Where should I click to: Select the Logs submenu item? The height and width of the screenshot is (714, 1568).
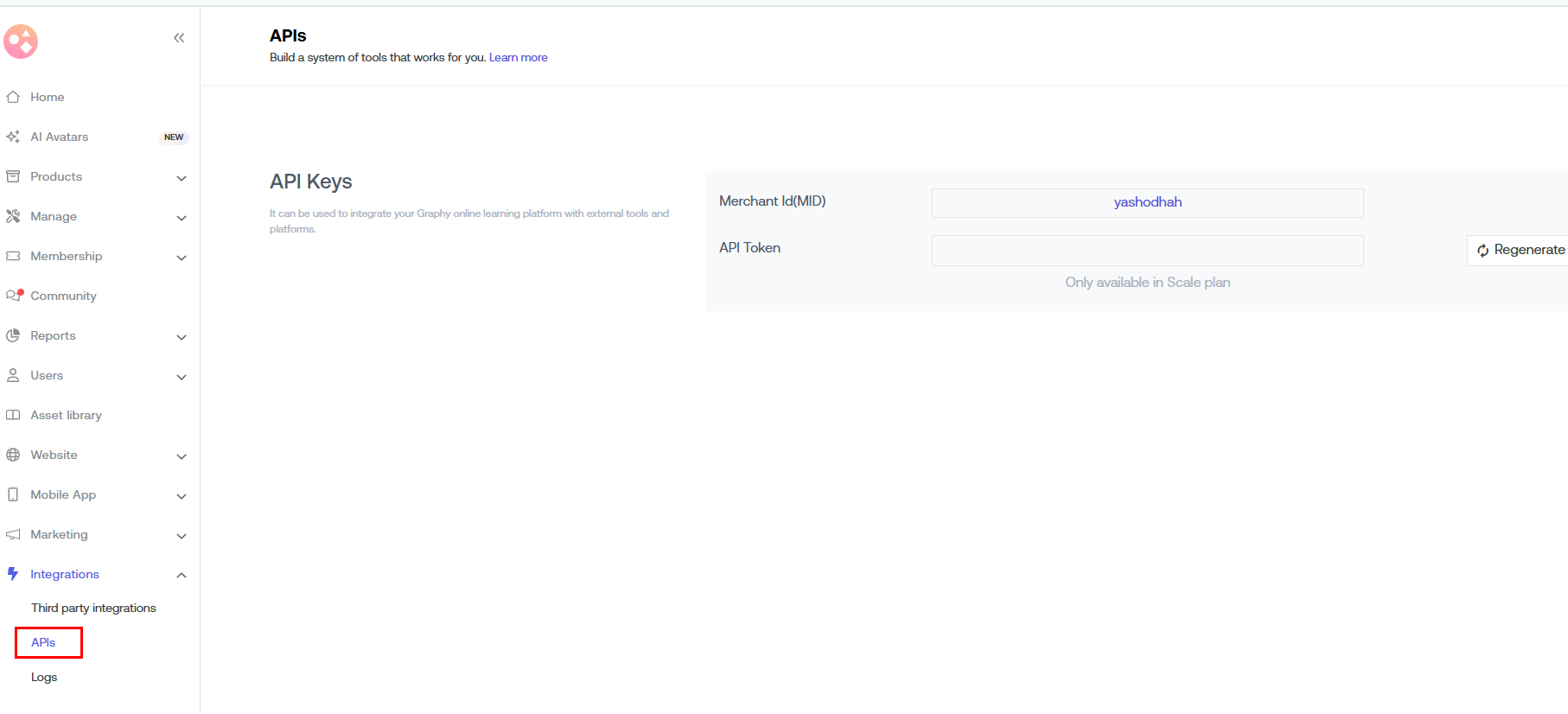click(44, 677)
